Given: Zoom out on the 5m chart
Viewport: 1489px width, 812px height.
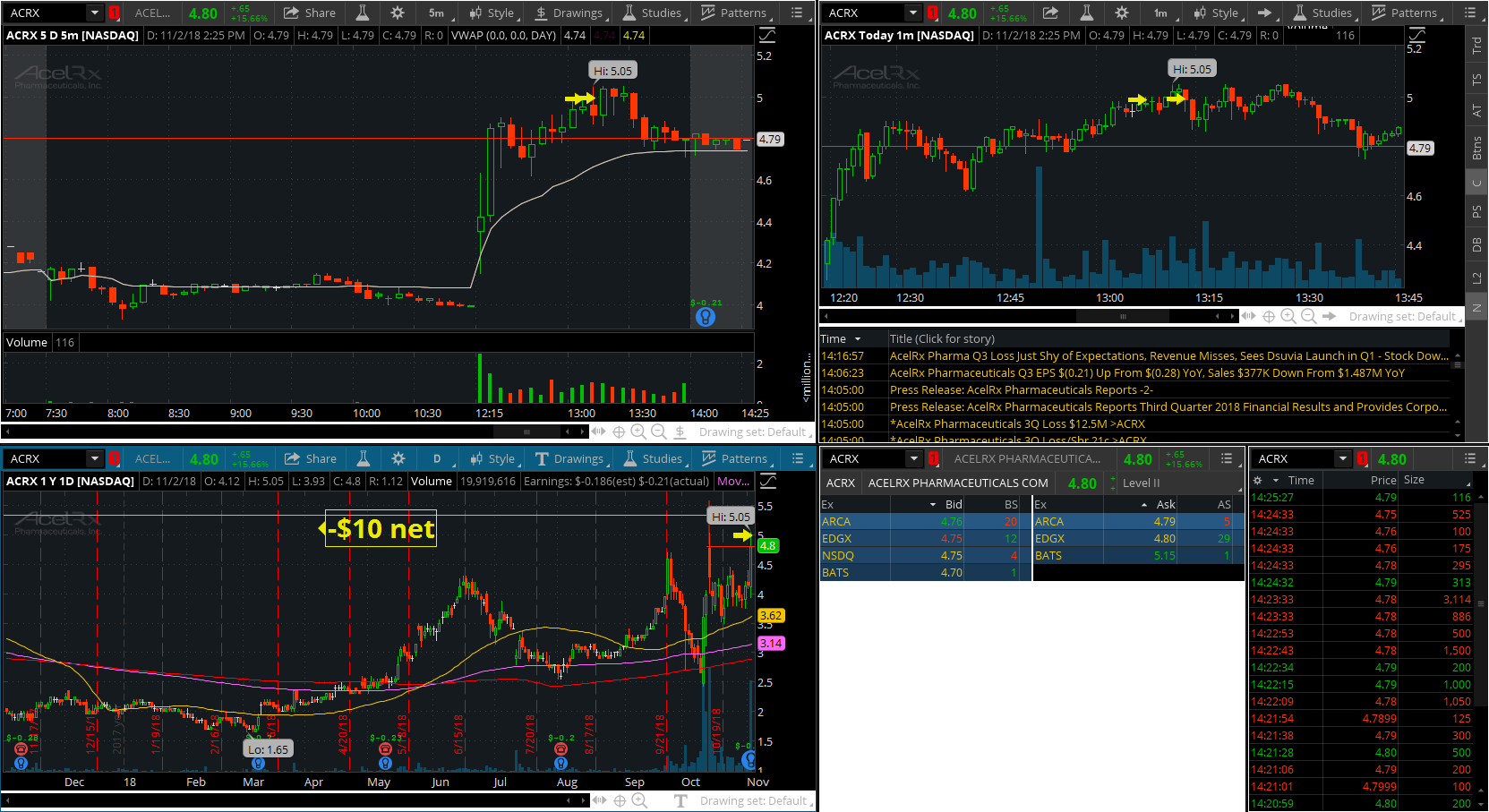Looking at the screenshot, I should pos(658,432).
